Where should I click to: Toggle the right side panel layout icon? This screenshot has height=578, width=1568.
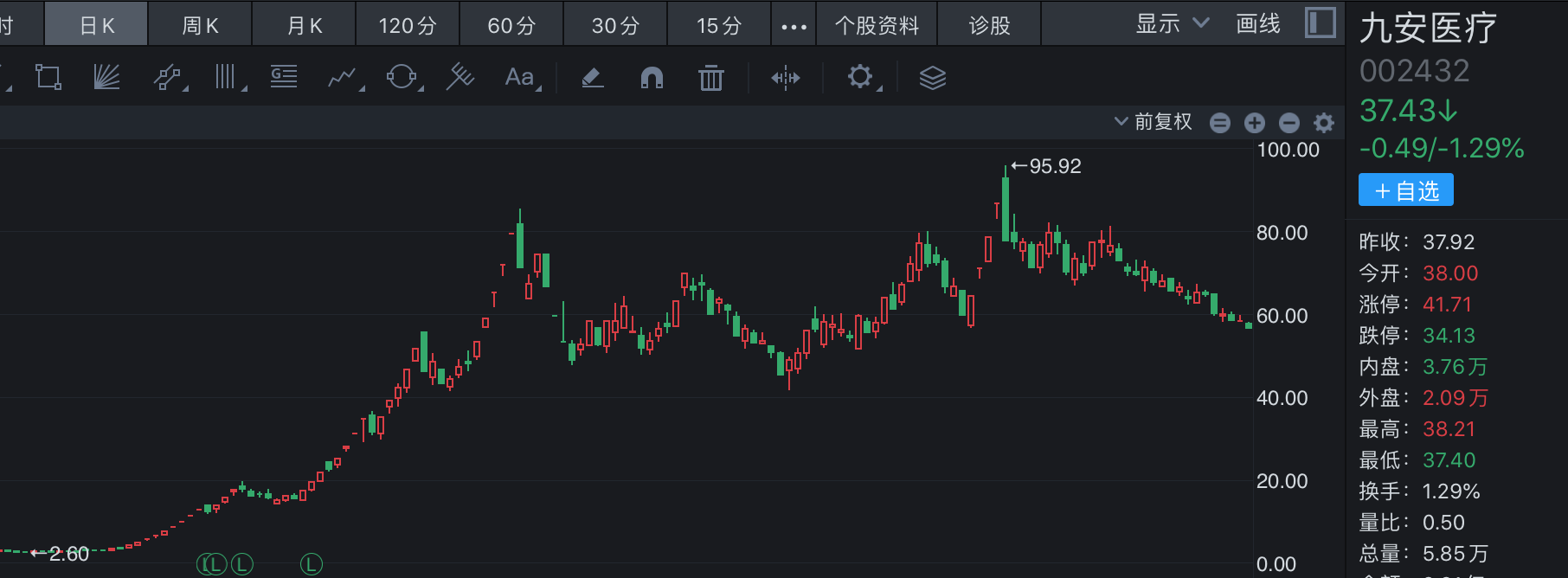tap(1320, 23)
